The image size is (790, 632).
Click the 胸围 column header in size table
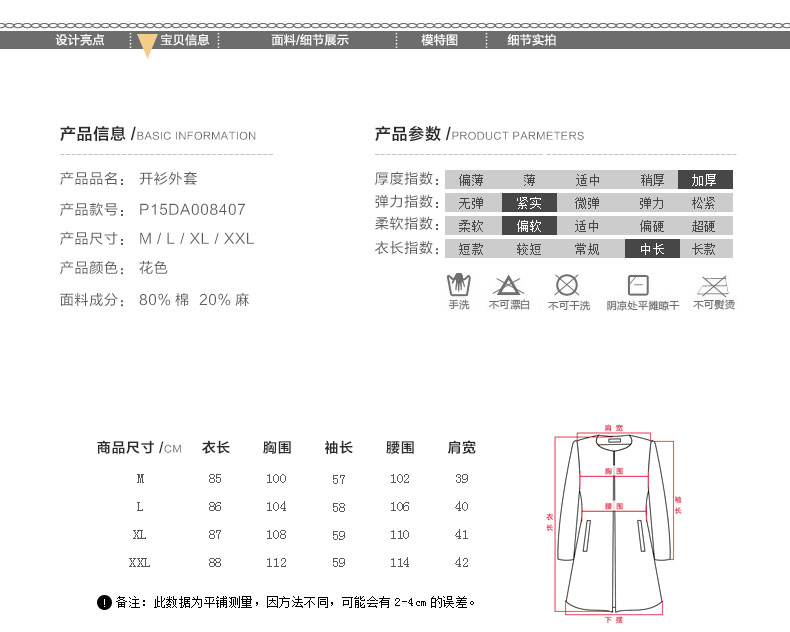(x=277, y=448)
